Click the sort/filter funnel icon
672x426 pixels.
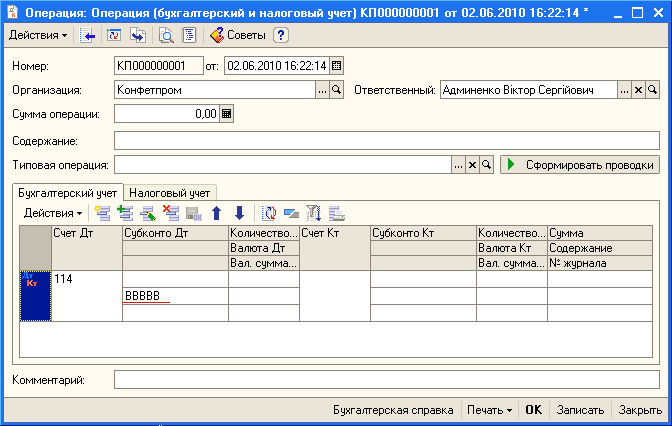point(314,213)
